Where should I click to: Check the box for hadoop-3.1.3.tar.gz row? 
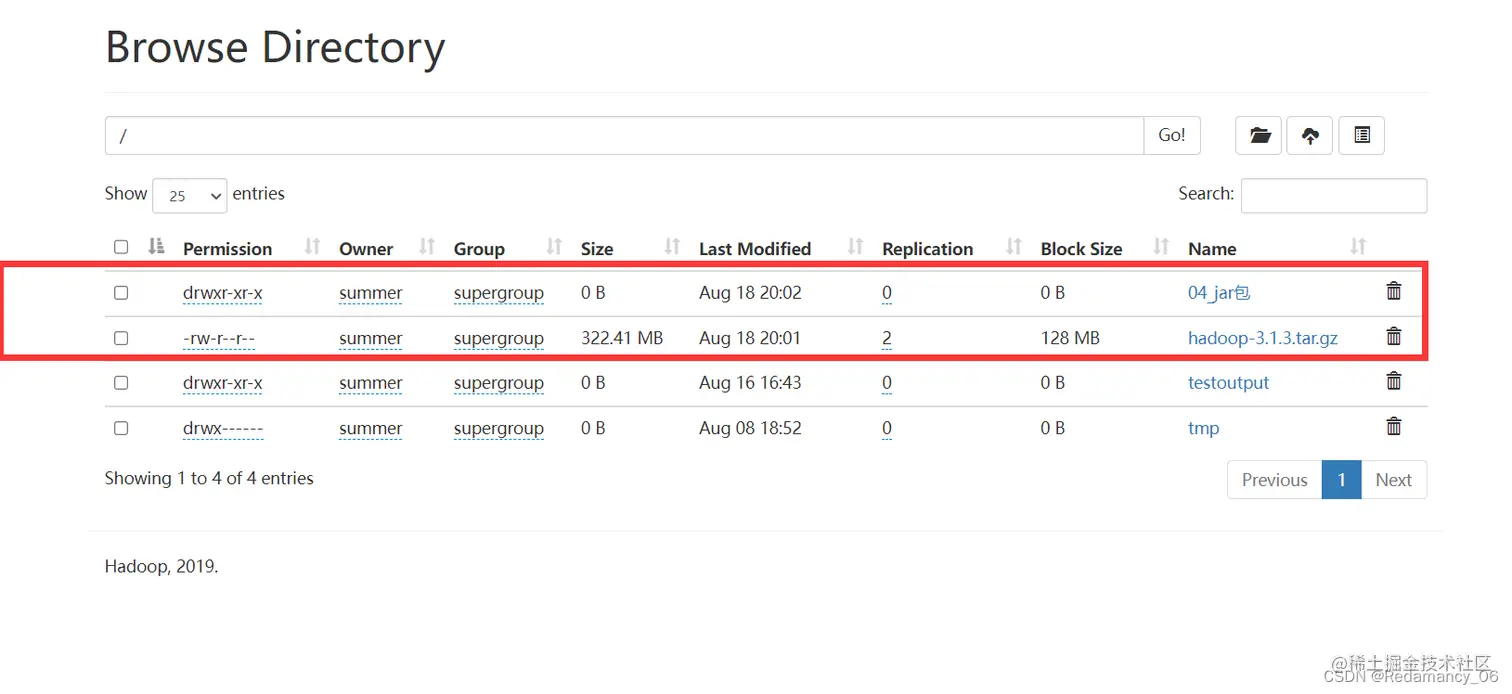pyautogui.click(x=121, y=338)
